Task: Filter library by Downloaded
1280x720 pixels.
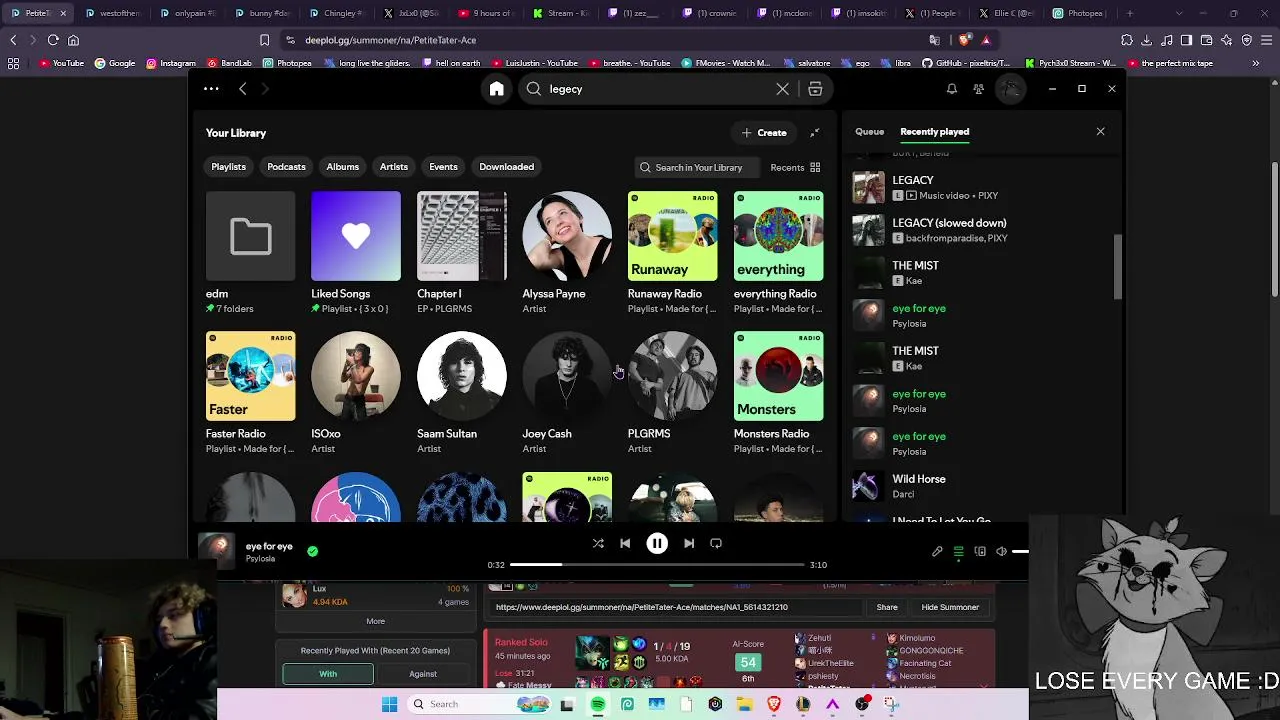Action: [x=506, y=167]
